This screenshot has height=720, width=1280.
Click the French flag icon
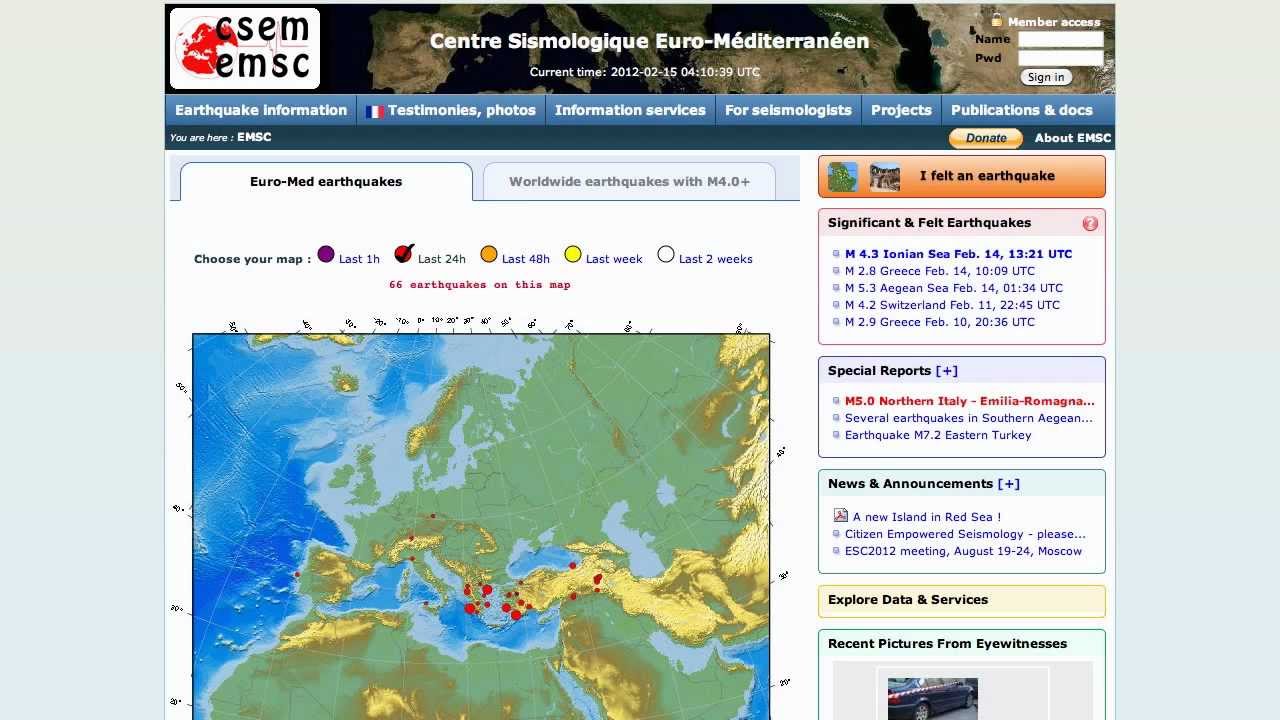click(x=375, y=111)
